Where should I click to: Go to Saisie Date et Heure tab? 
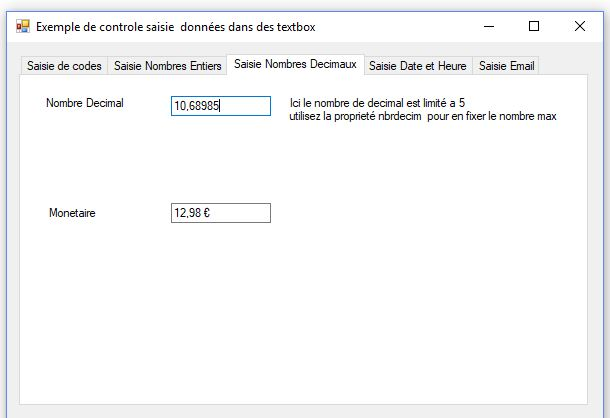coord(417,66)
